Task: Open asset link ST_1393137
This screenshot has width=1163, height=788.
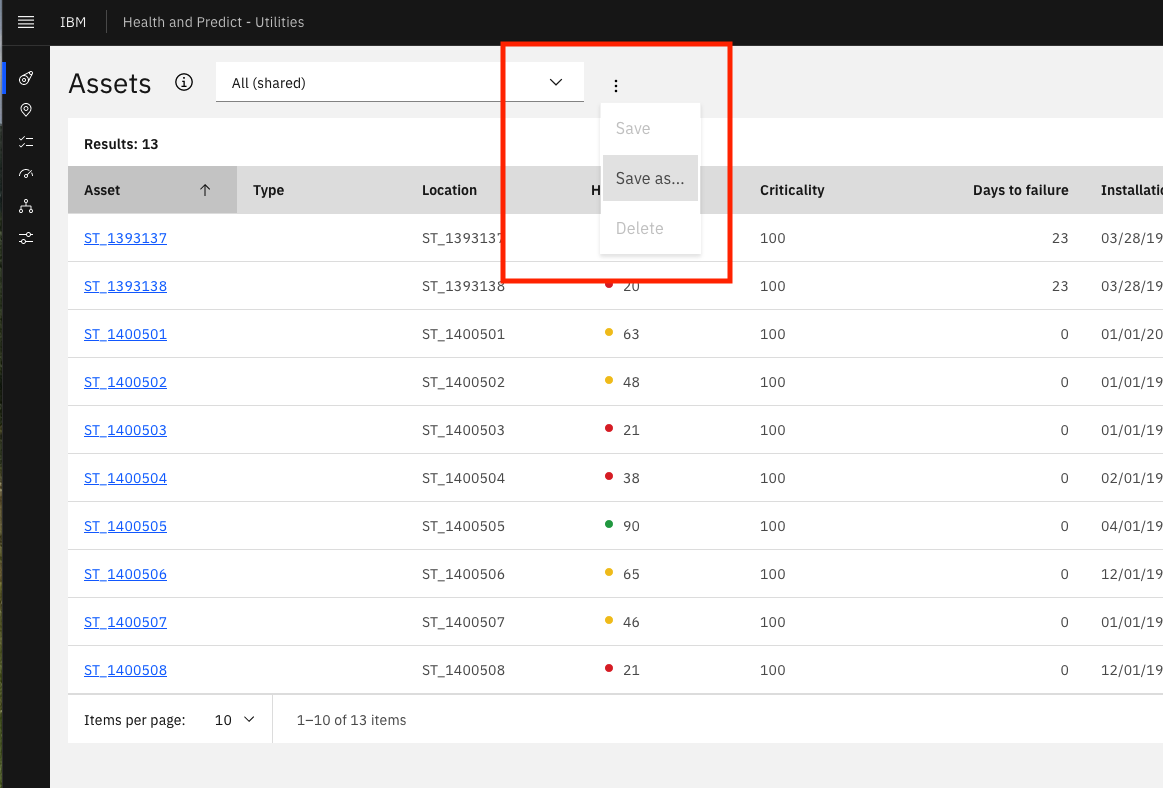Action: click(x=125, y=238)
